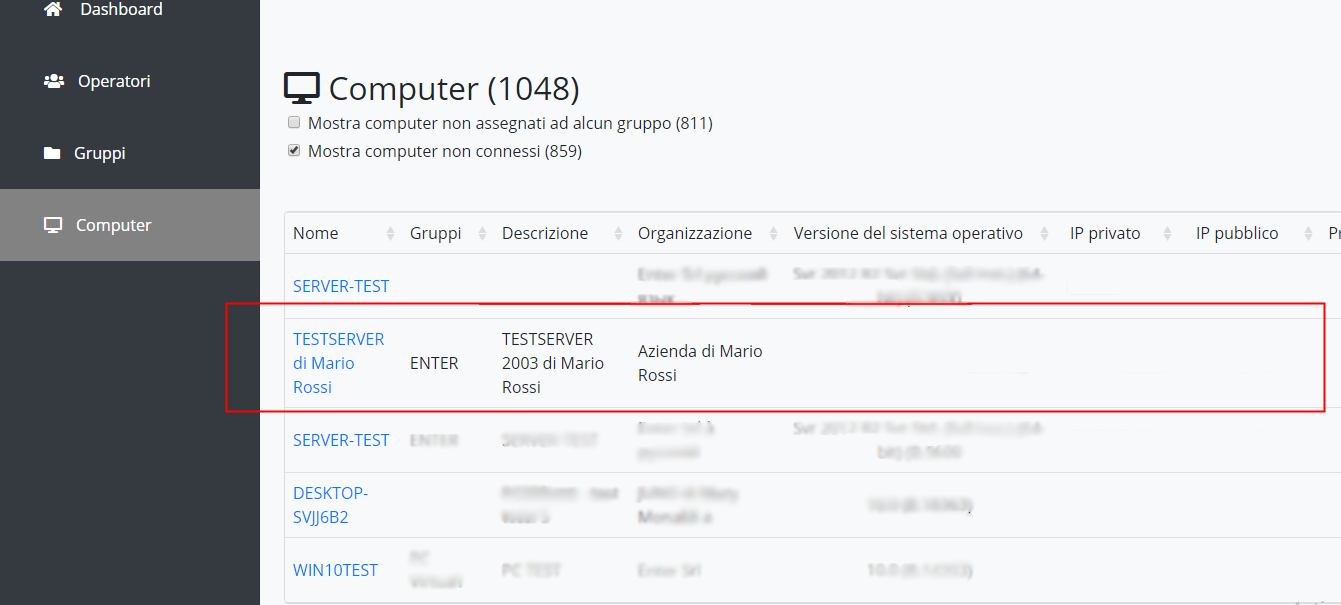Sort by IP privato column arrows
Viewport: 1341px width, 605px height.
pyautogui.click(x=1166, y=233)
